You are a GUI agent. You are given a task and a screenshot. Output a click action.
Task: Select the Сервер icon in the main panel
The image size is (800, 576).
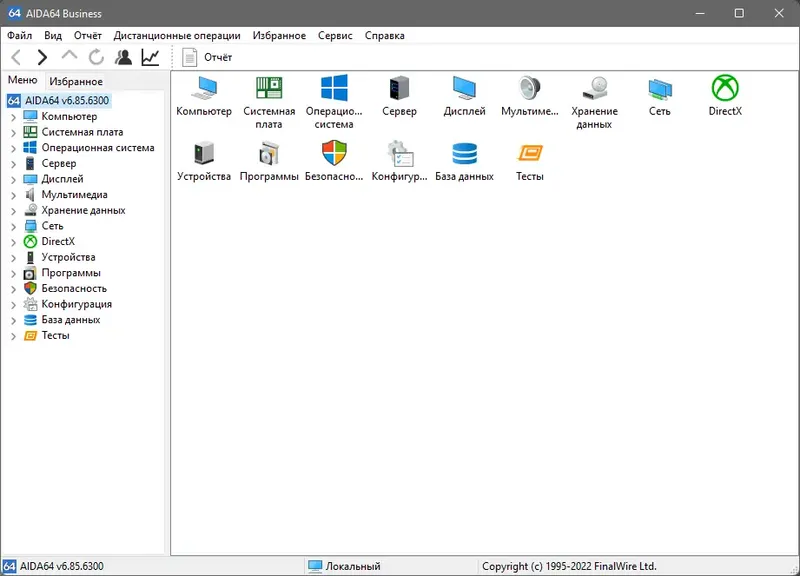tap(399, 90)
